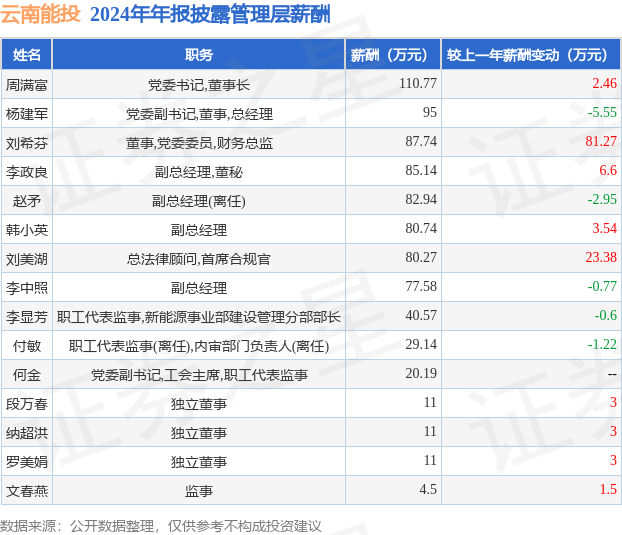
Task: Click the position 总法律顾问,首席合规官
Action: click(199, 259)
